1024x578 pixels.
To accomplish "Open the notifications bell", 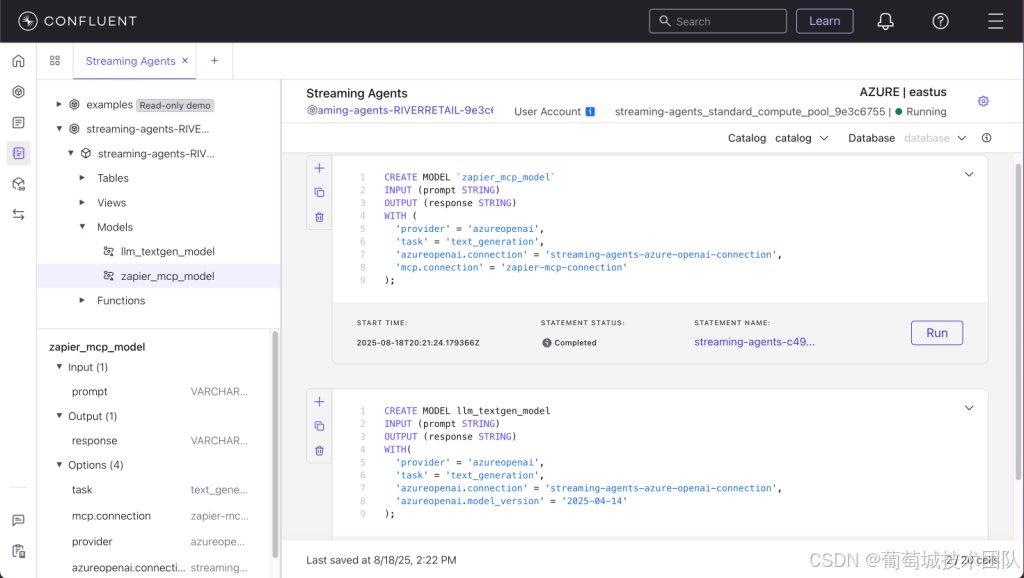I will point(885,22).
